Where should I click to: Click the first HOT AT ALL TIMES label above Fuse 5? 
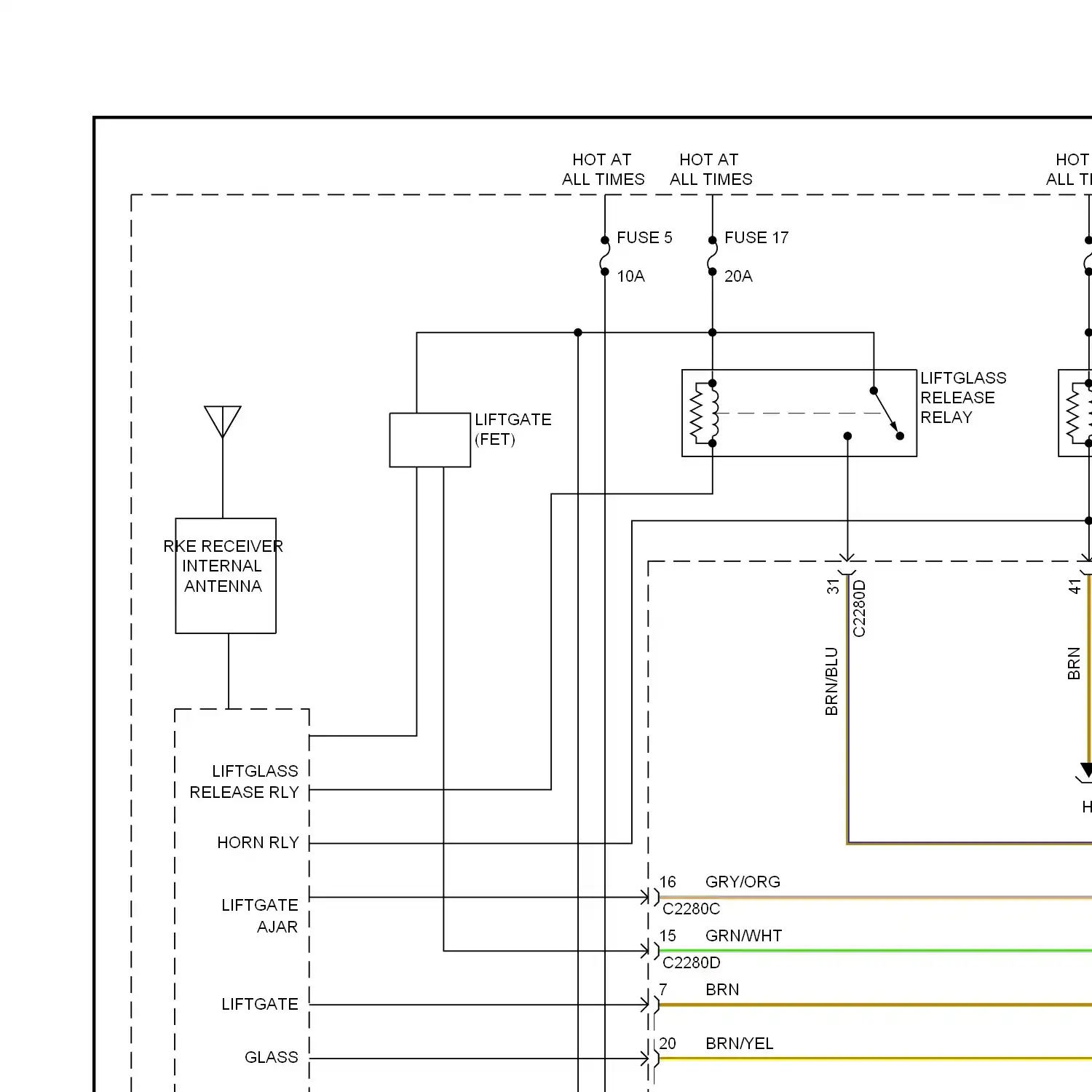tap(603, 169)
